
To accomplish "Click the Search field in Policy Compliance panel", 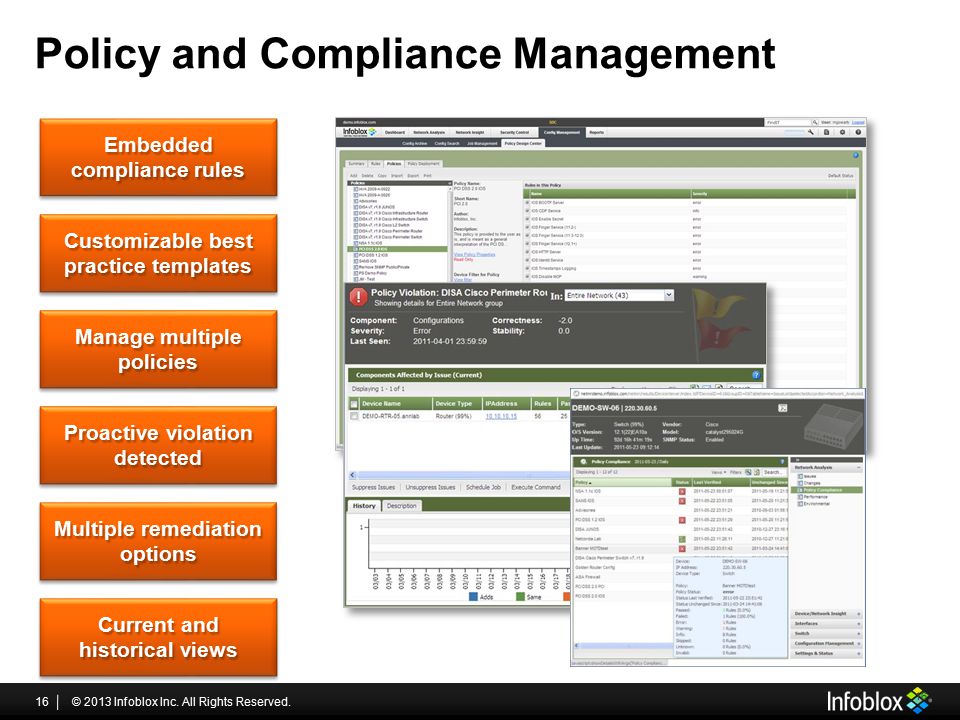I will 773,472.
